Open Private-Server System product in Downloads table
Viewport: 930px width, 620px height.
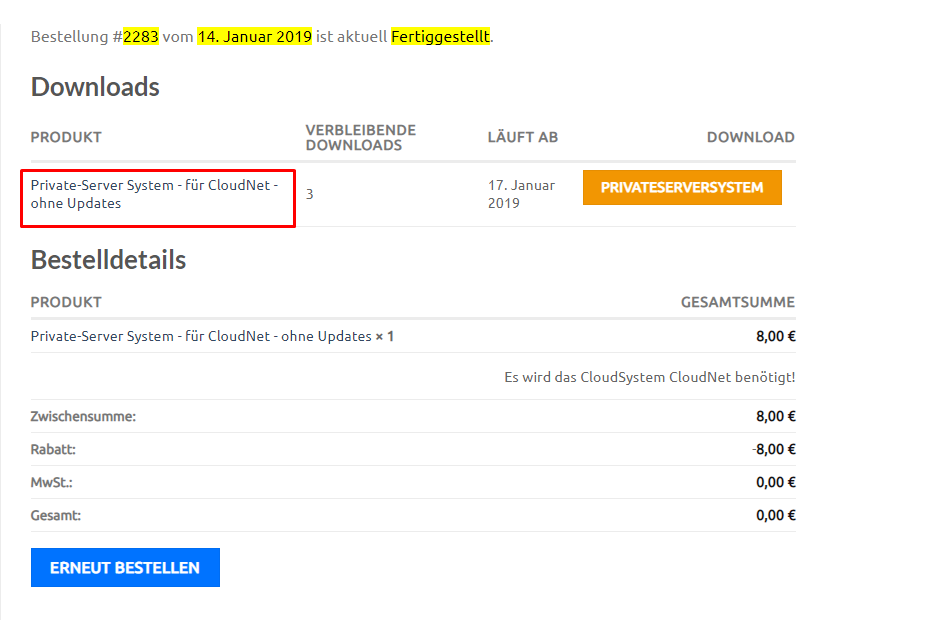[x=154, y=194]
